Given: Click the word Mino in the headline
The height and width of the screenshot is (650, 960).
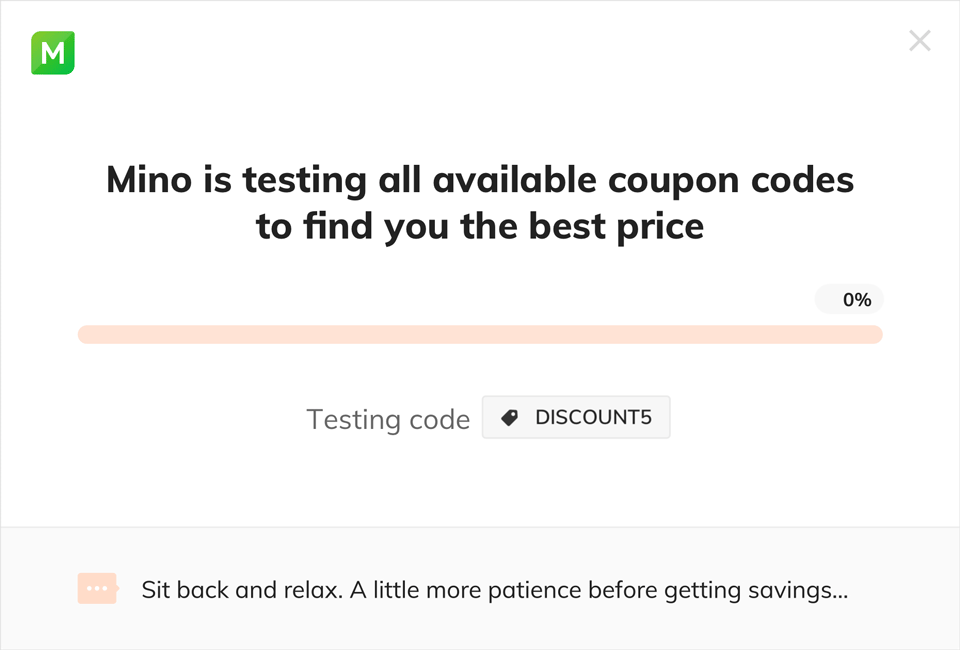Looking at the screenshot, I should click(146, 180).
